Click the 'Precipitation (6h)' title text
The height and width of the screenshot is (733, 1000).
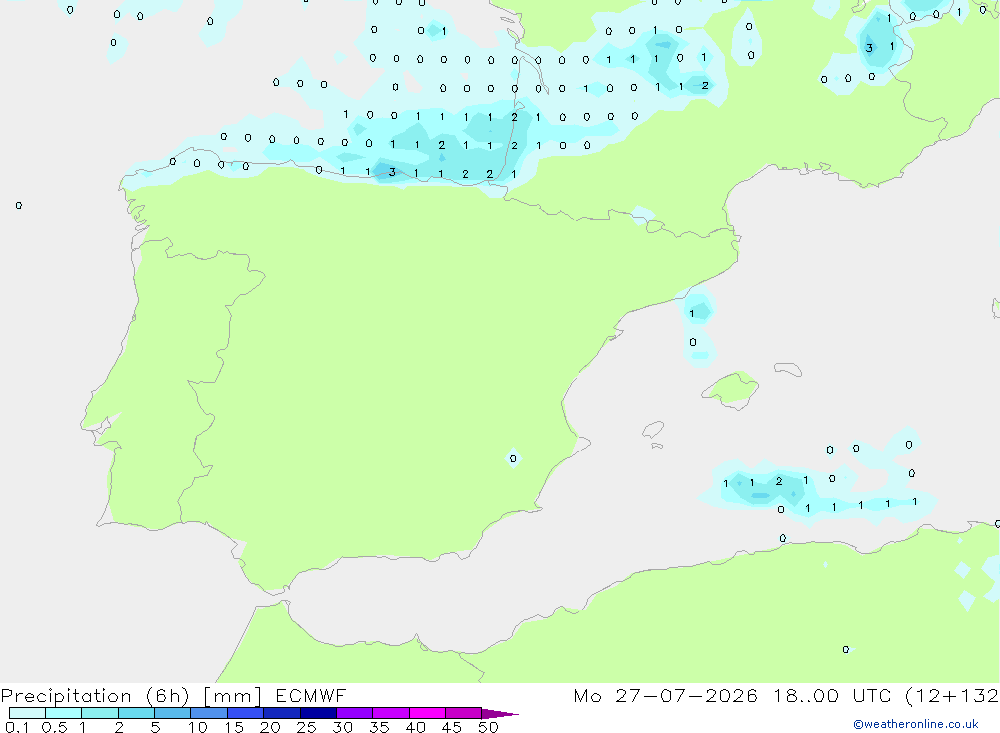96,696
